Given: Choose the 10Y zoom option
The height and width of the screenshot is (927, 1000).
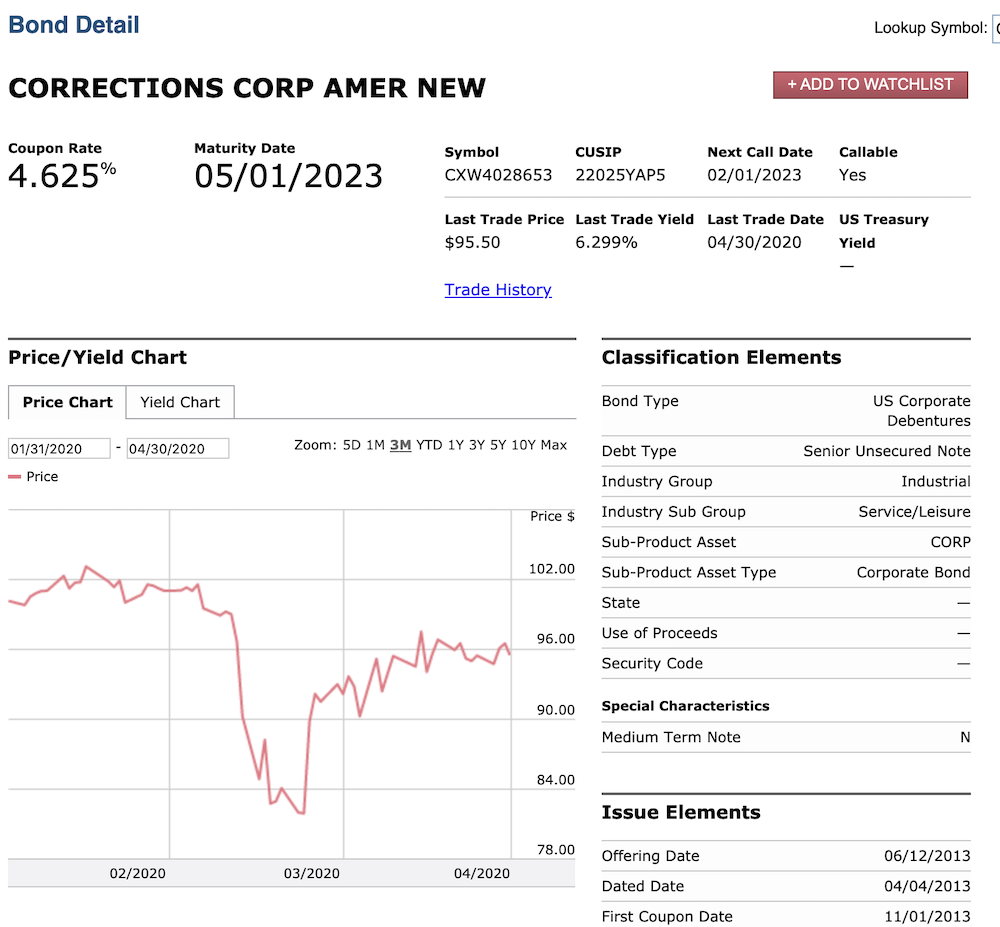Looking at the screenshot, I should pos(523,445).
